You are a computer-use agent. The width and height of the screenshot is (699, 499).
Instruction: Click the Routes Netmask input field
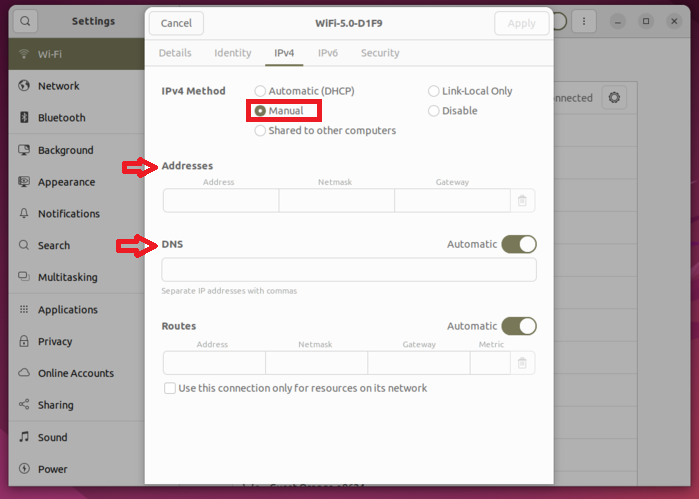317,363
